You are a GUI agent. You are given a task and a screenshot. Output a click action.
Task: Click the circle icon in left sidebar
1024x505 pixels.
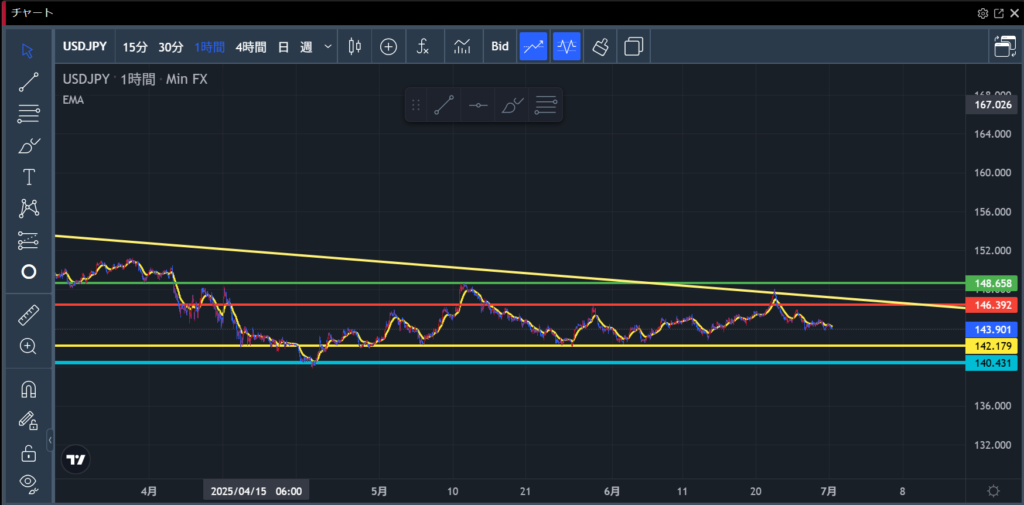click(x=28, y=272)
